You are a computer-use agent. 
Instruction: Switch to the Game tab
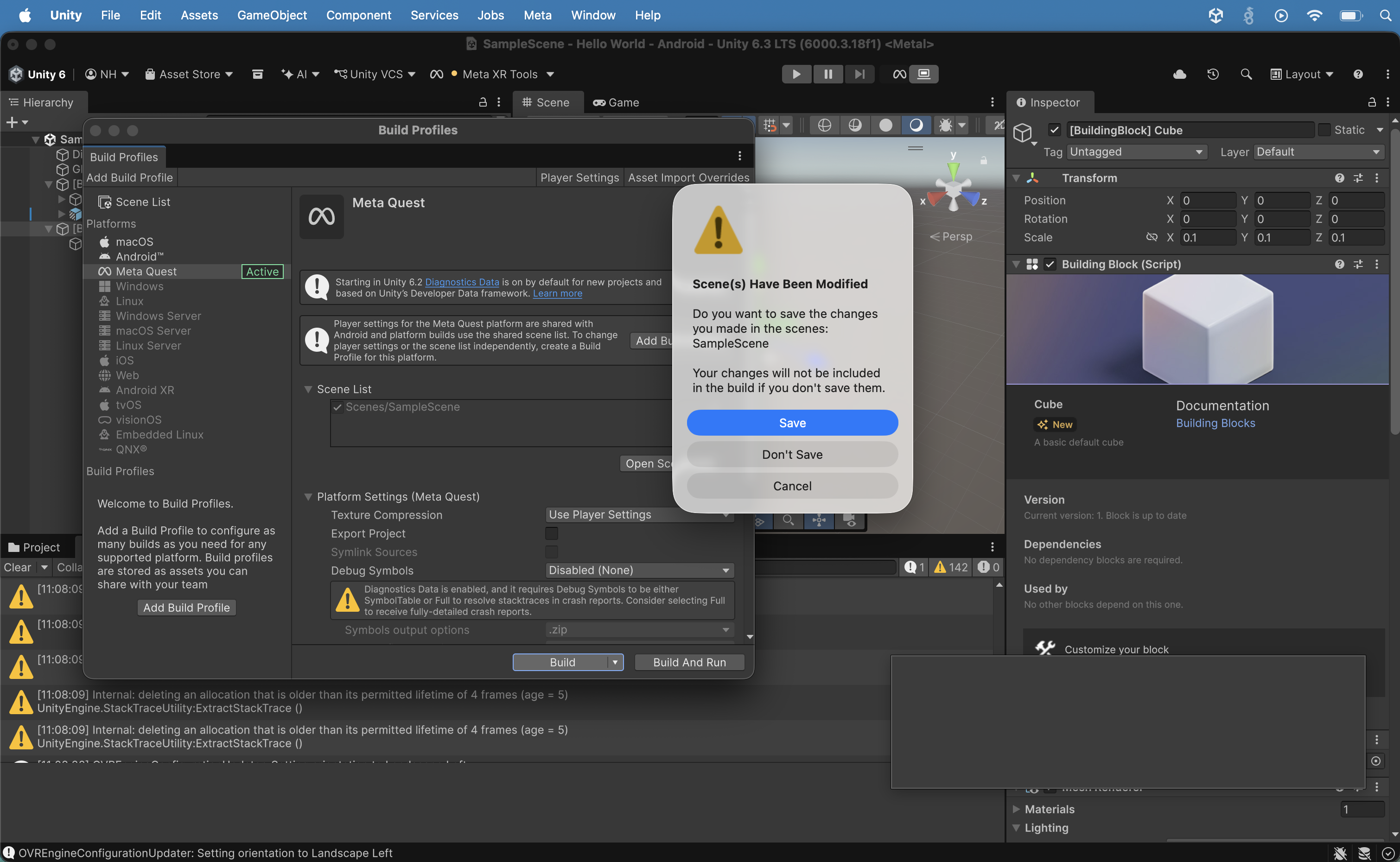point(616,102)
